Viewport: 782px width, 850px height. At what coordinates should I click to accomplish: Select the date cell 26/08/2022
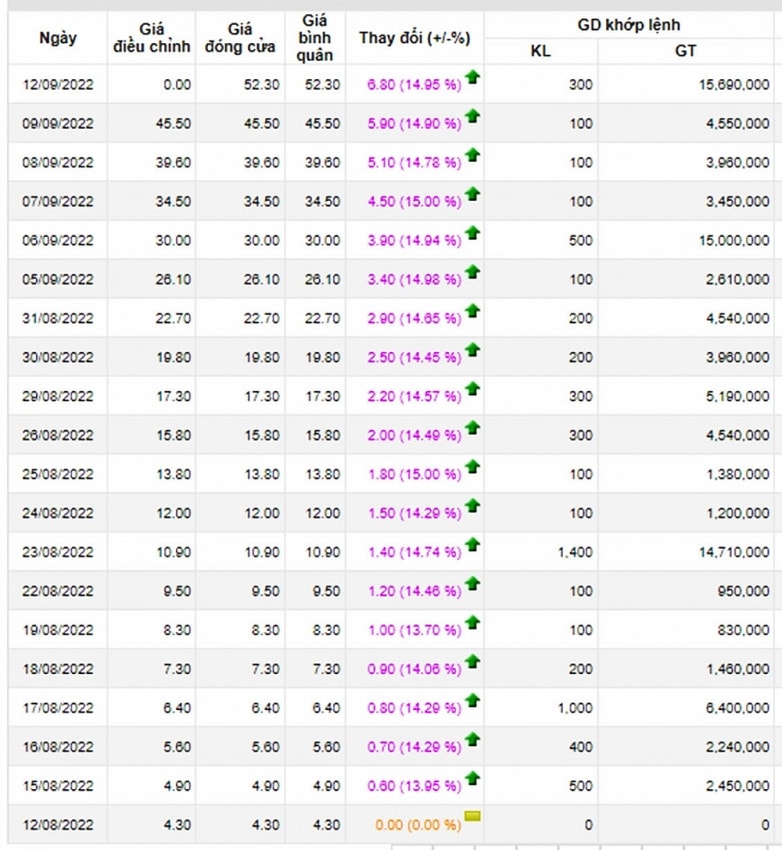58,435
